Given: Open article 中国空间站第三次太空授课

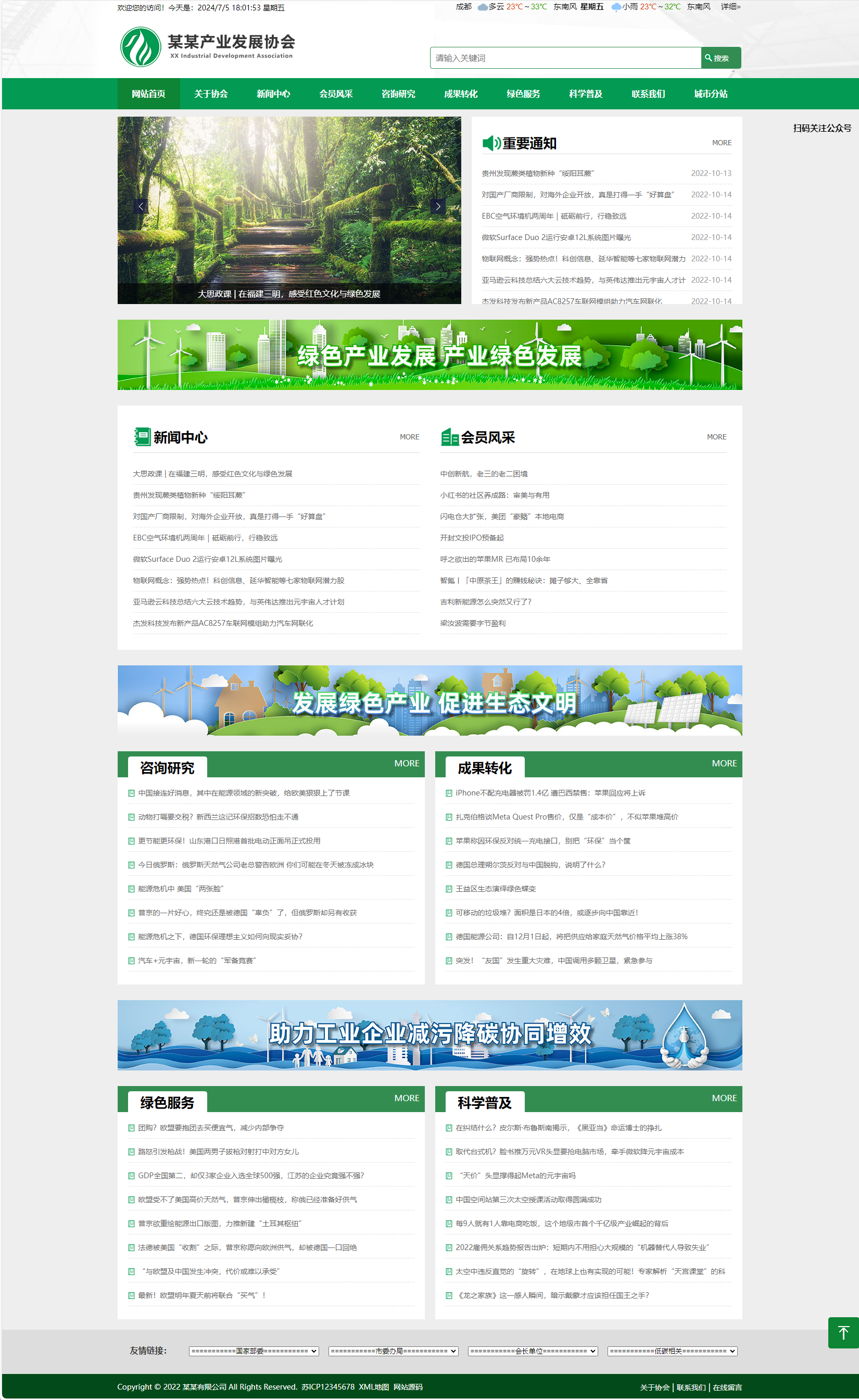Looking at the screenshot, I should 528,1200.
